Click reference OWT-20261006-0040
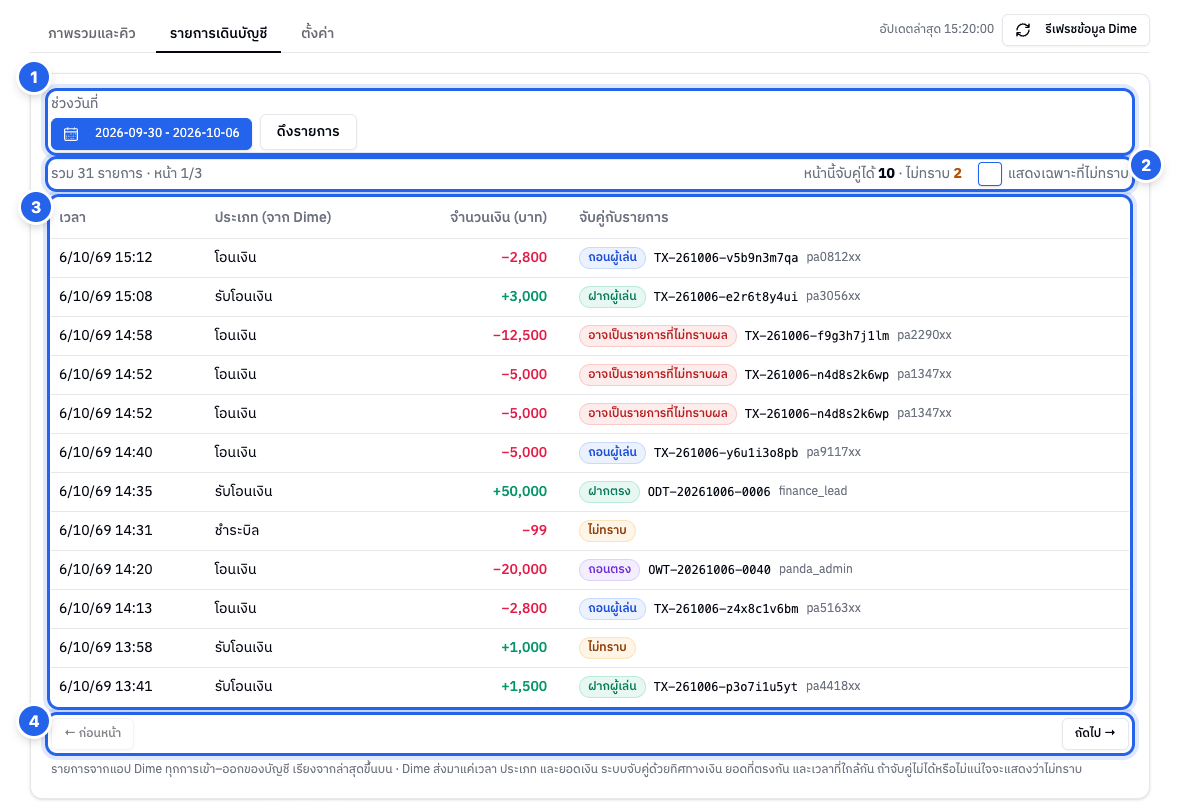 pyautogui.click(x=709, y=570)
